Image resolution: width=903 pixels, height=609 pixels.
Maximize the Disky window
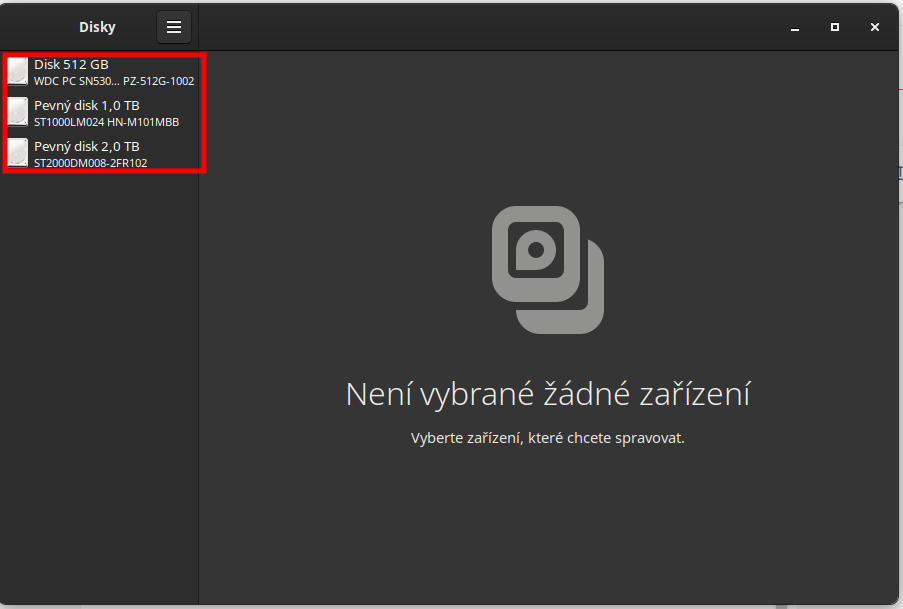[x=834, y=27]
